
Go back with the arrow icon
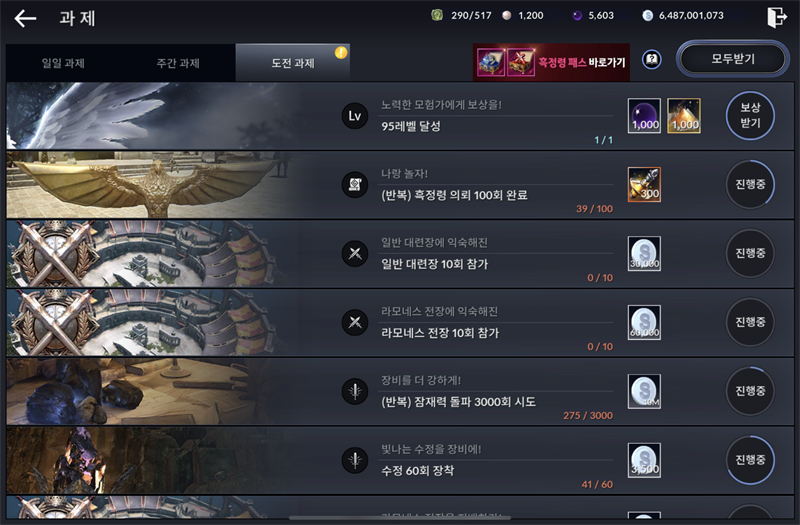(25, 18)
